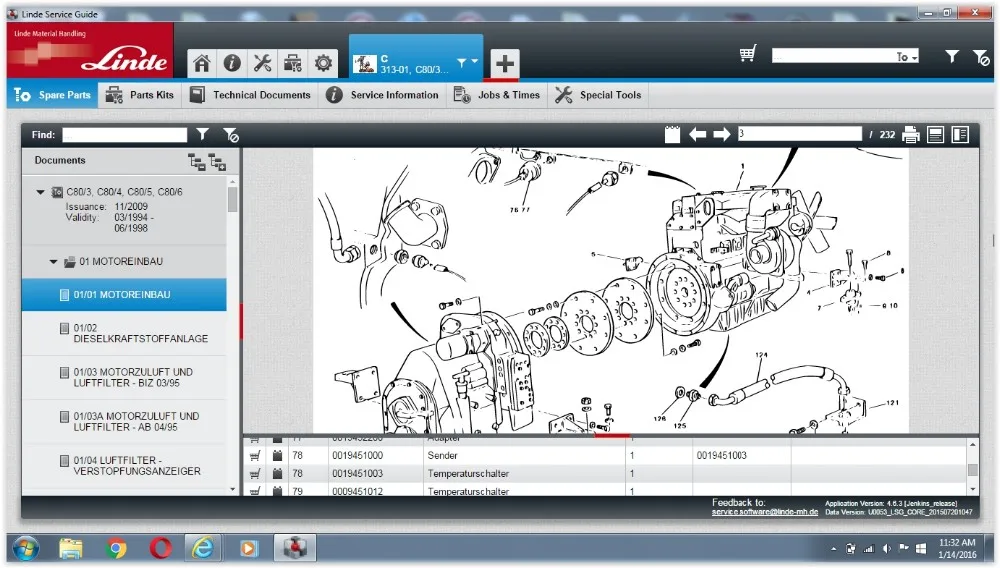Image resolution: width=1000 pixels, height=568 pixels.
Task: Open the Special Tools tab
Action: coord(598,95)
